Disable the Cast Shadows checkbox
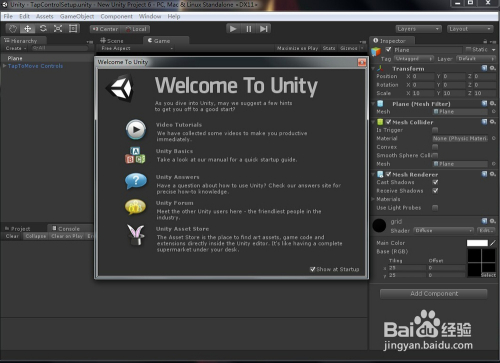The width and height of the screenshot is (500, 363). pyautogui.click(x=435, y=182)
